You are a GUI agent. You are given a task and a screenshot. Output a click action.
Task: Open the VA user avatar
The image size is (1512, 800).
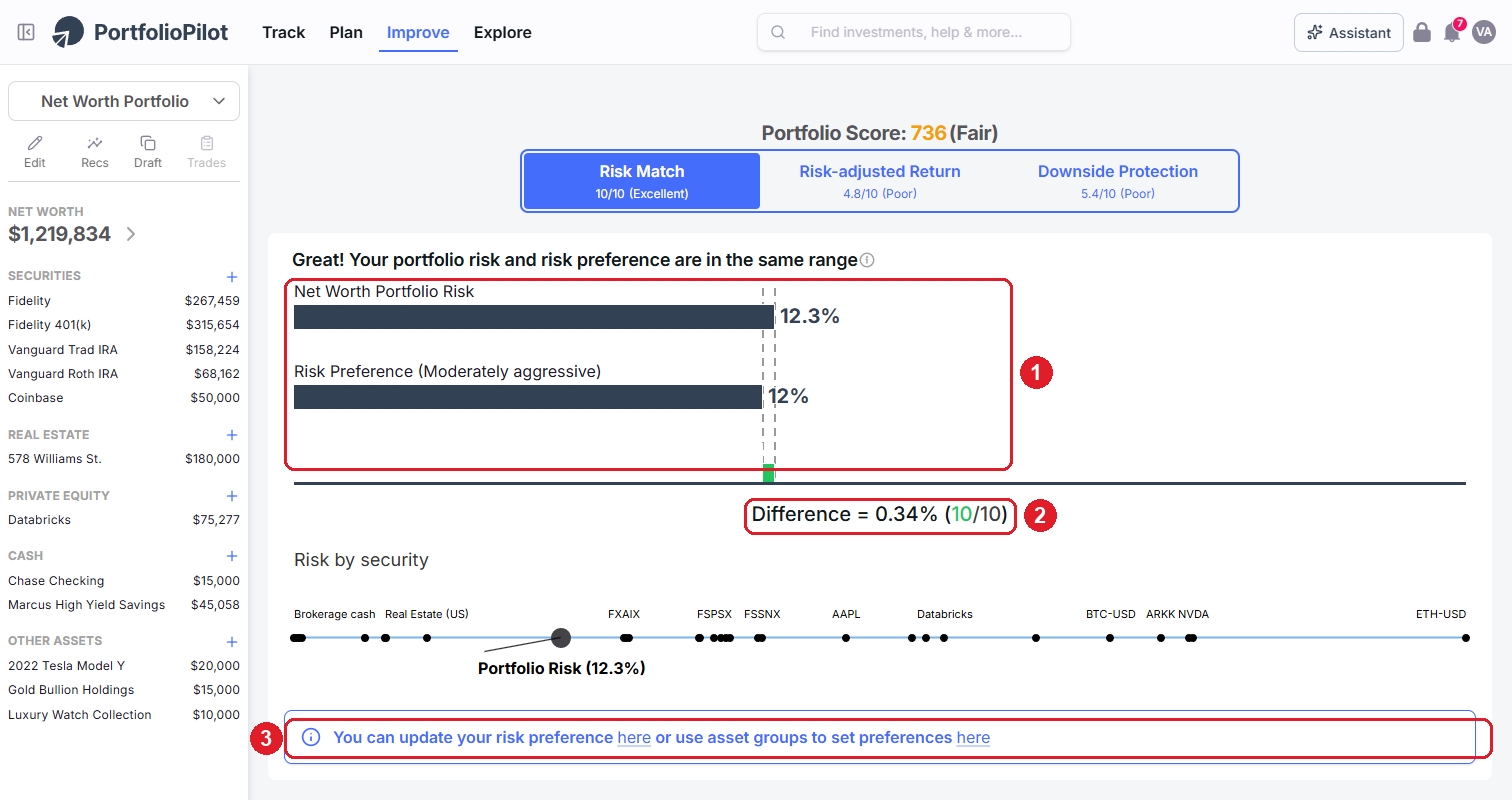tap(1484, 32)
